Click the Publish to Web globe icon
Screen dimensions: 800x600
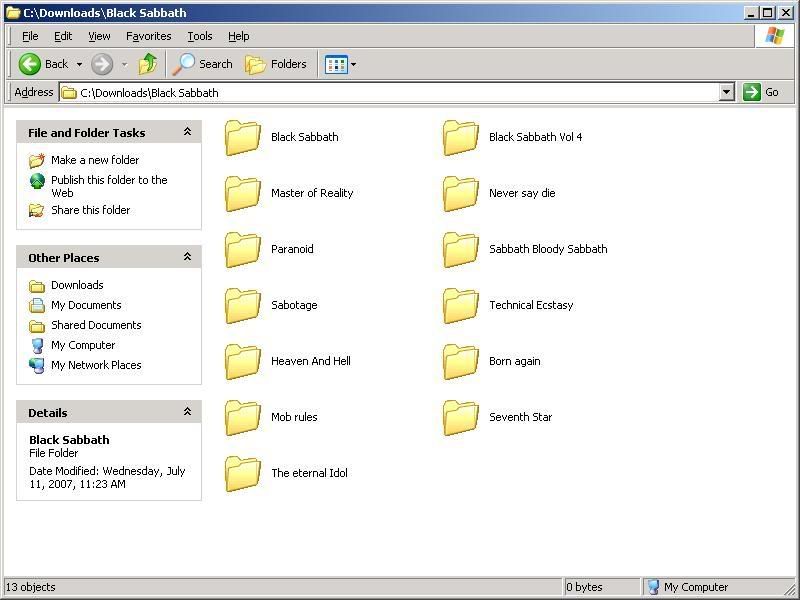(x=37, y=181)
